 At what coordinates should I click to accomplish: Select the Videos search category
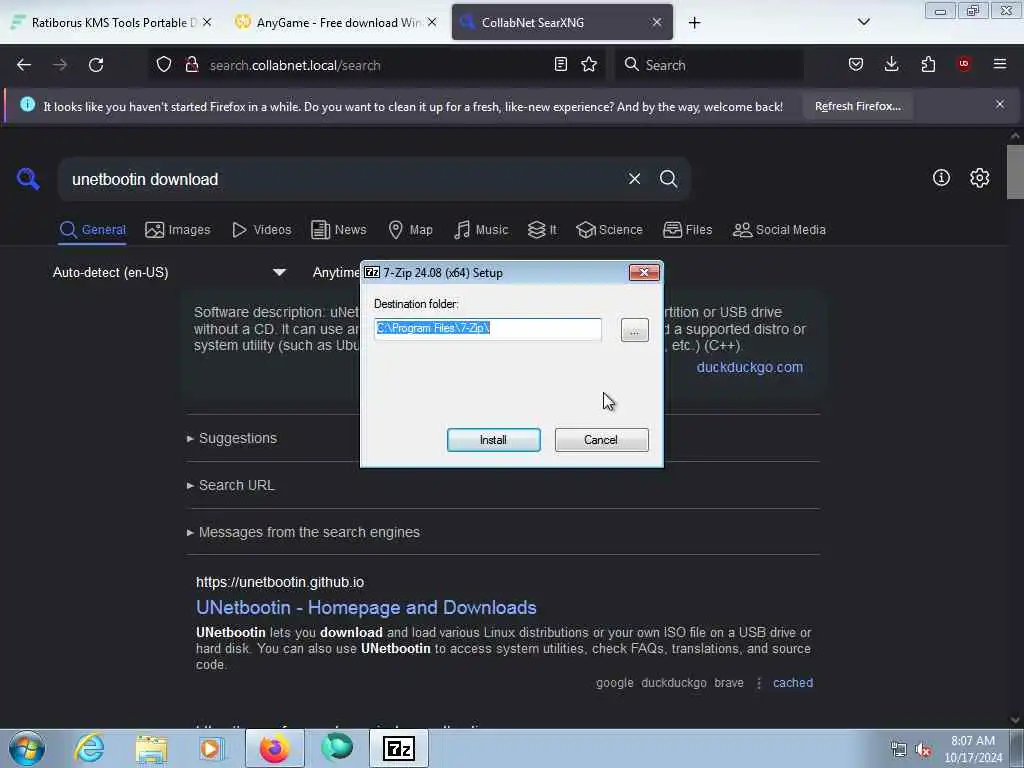click(262, 230)
